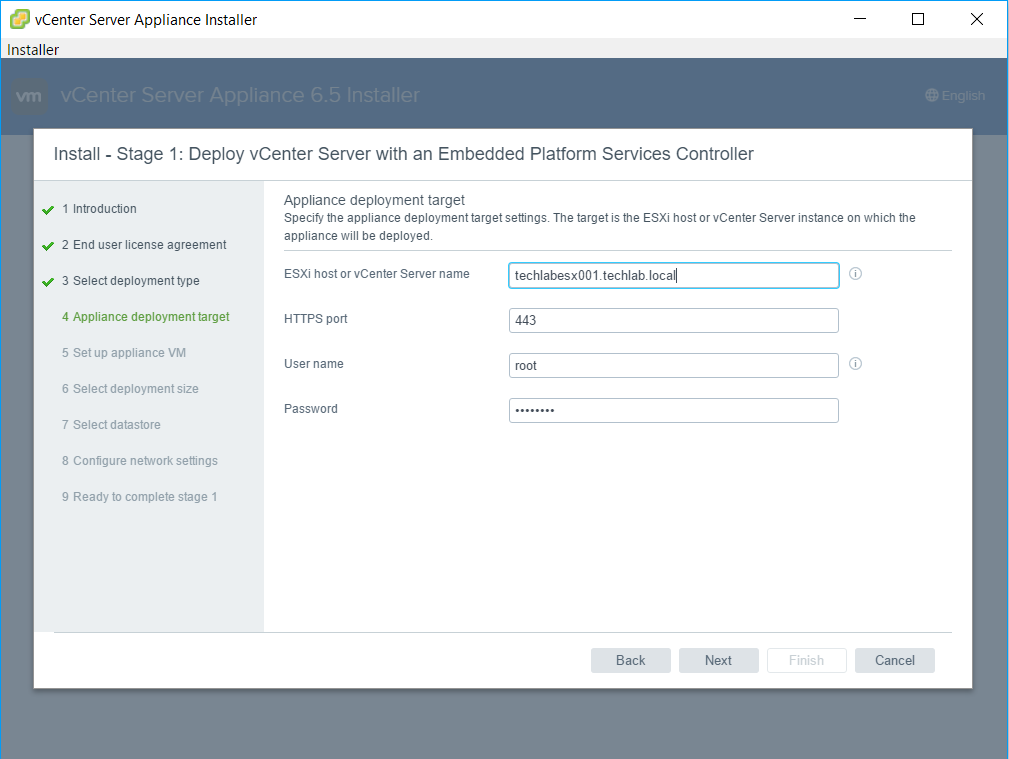
Task: Go to step 3 Select deployment type
Action: (131, 281)
